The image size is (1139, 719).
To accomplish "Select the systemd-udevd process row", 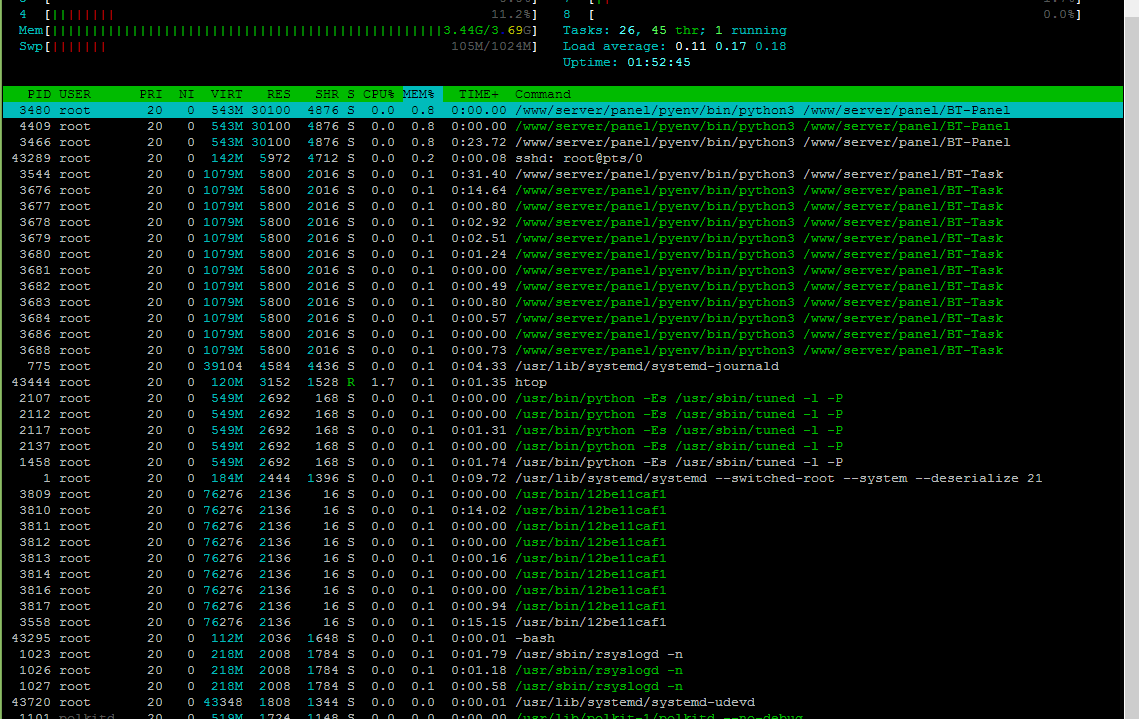I will point(563,702).
